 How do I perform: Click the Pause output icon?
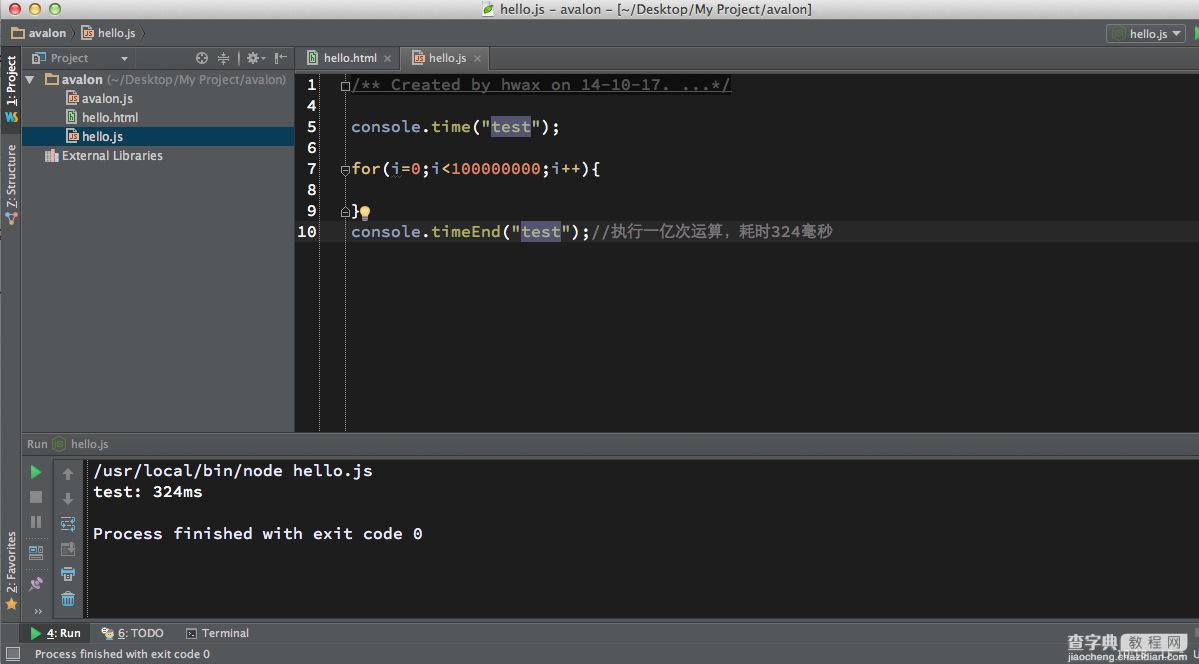click(36, 522)
